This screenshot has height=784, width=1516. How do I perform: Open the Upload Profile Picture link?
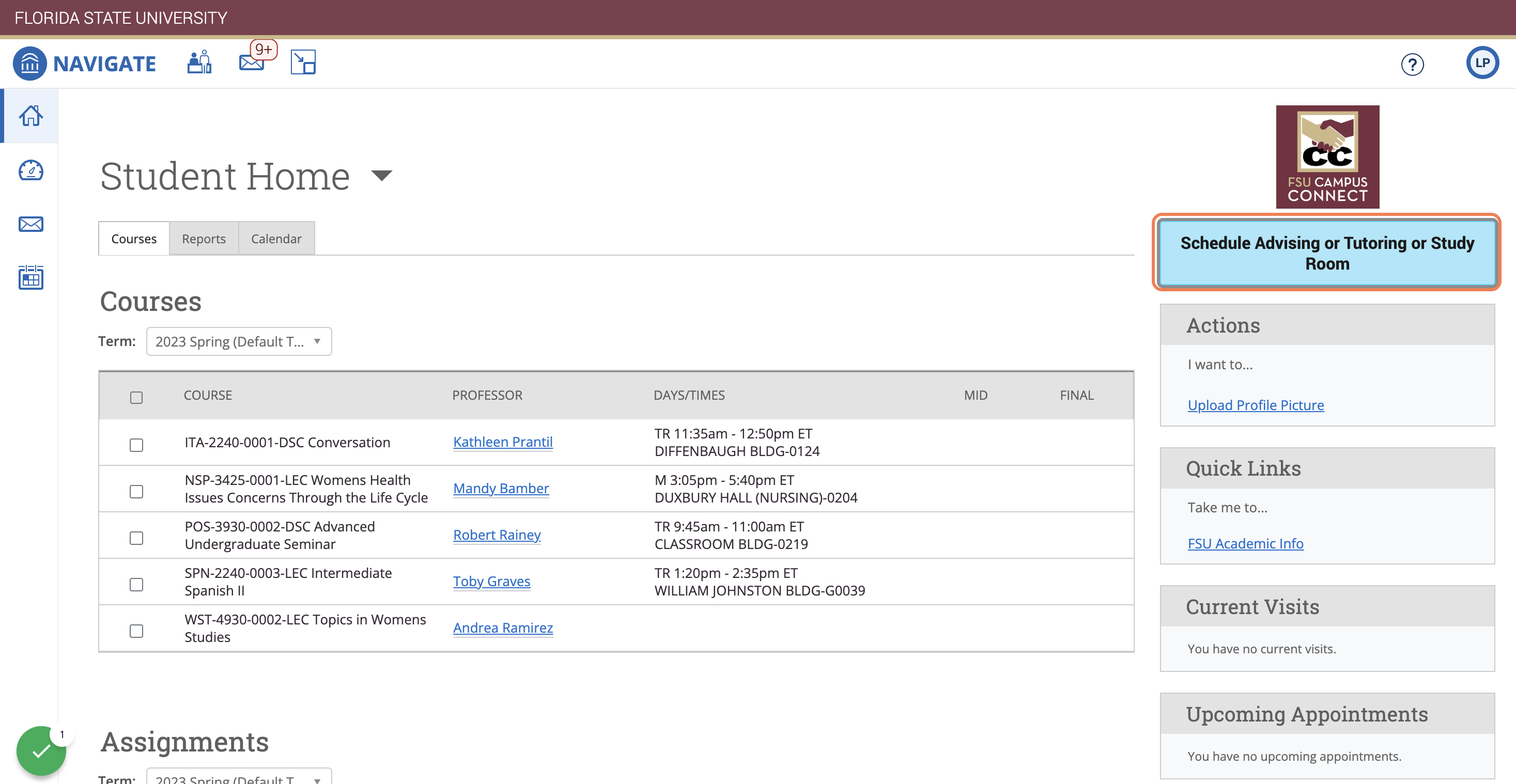1255,405
